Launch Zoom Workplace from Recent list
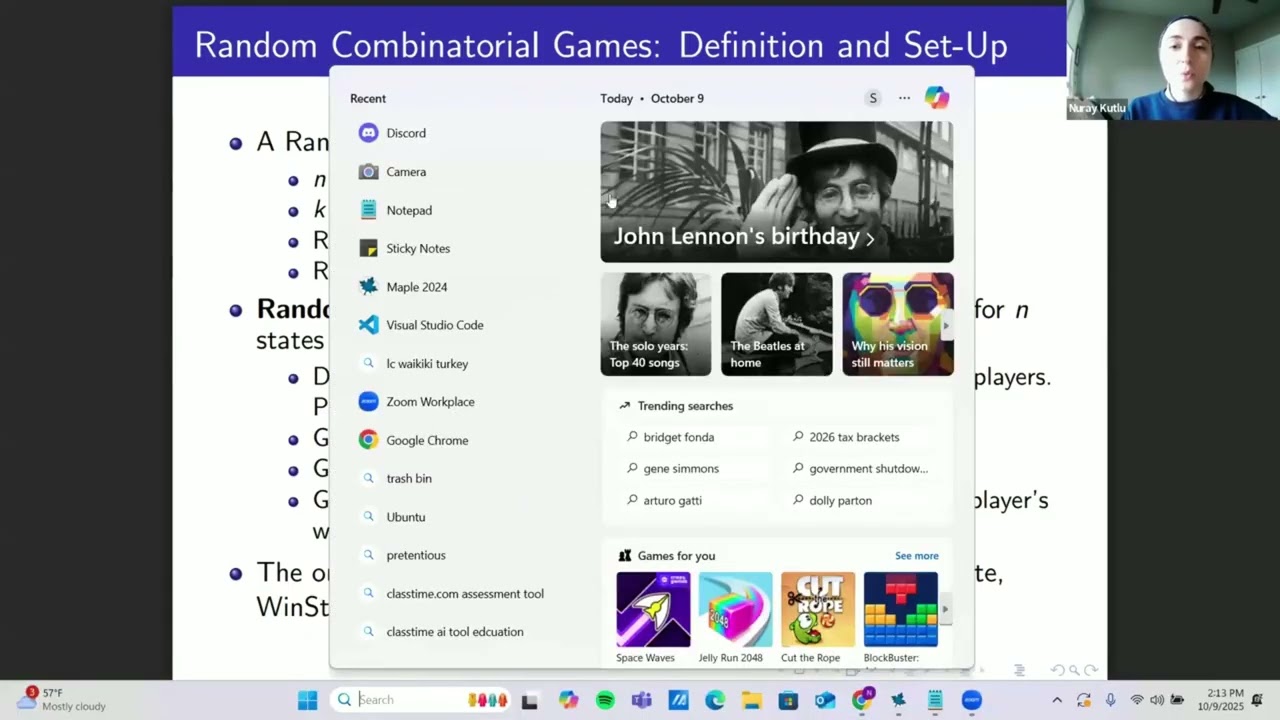This screenshot has width=1280, height=720. pos(430,402)
